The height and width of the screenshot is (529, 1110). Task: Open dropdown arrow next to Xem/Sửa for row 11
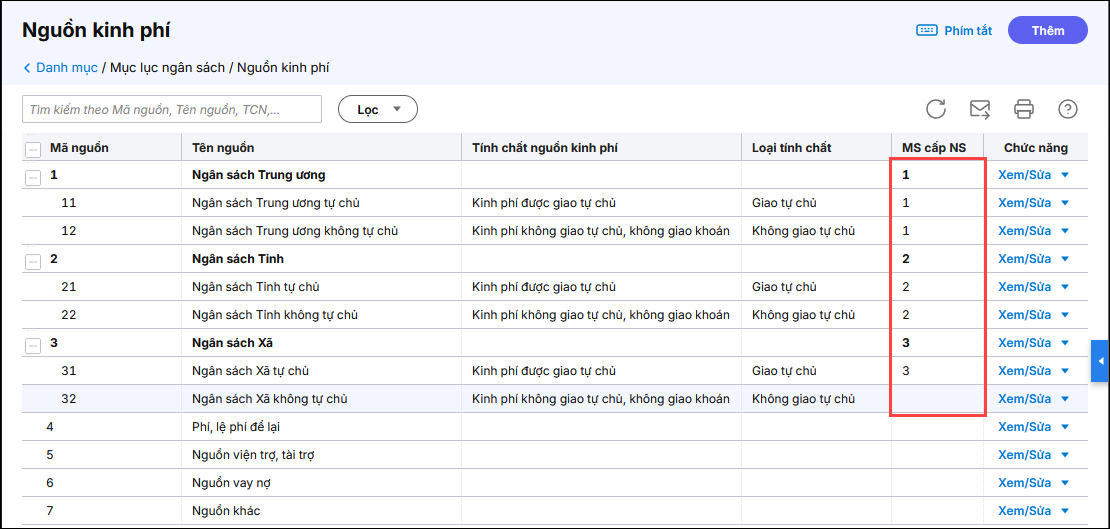[x=1066, y=203]
